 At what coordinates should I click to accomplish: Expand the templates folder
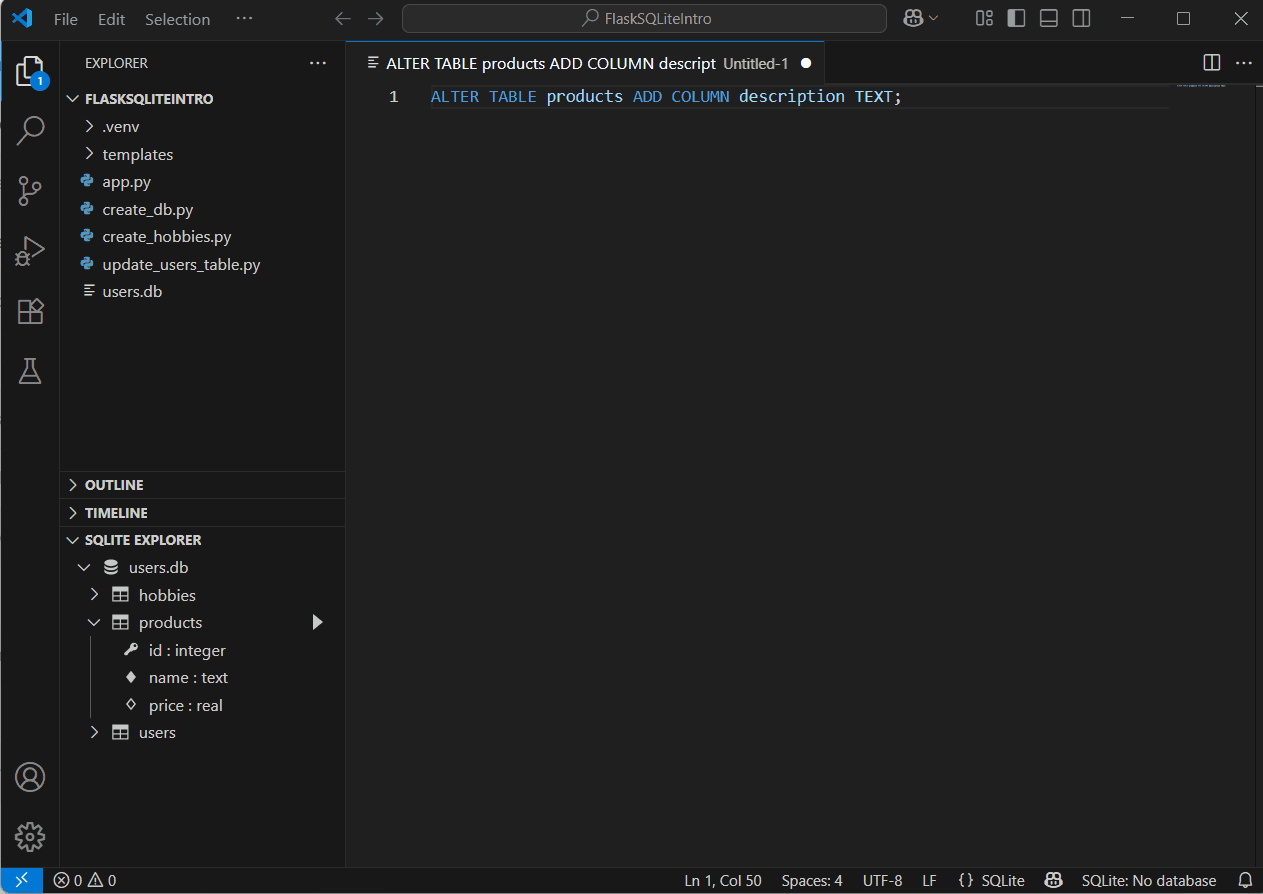(137, 154)
